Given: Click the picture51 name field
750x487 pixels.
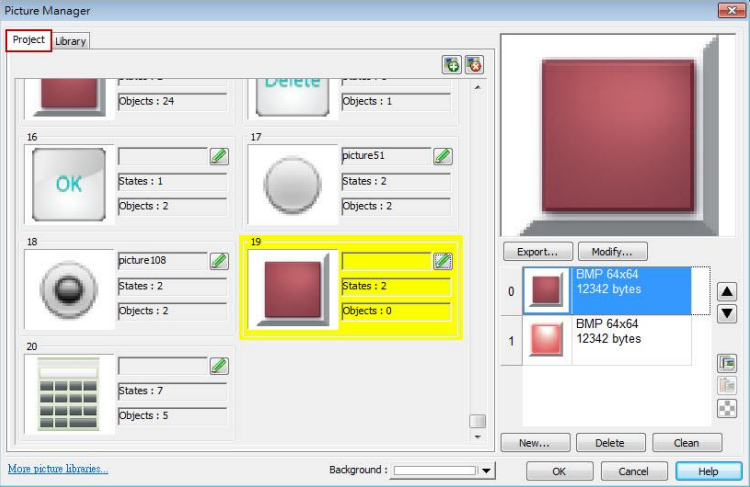Looking at the screenshot, I should 386,156.
